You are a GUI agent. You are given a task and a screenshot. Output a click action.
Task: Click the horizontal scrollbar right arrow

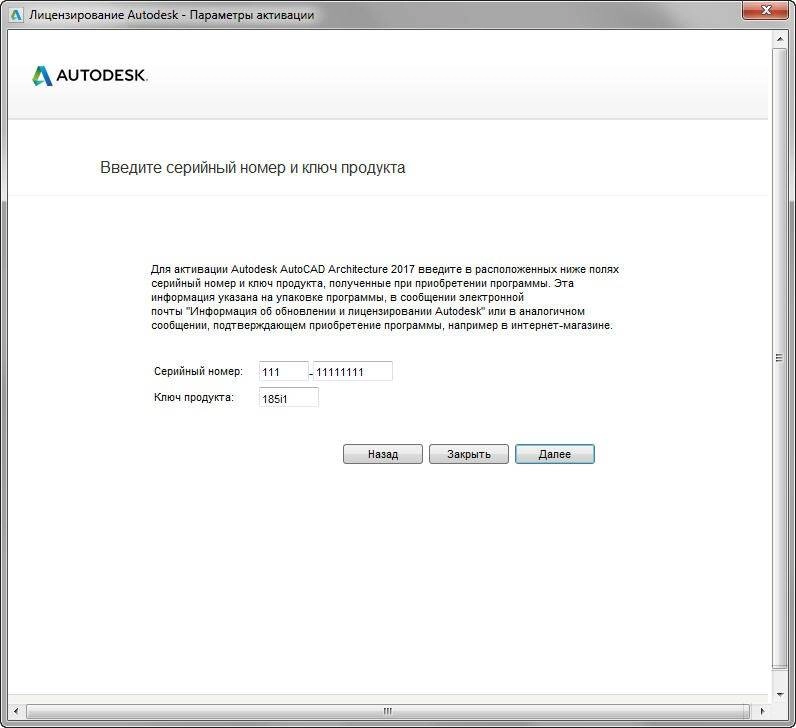tap(762, 711)
